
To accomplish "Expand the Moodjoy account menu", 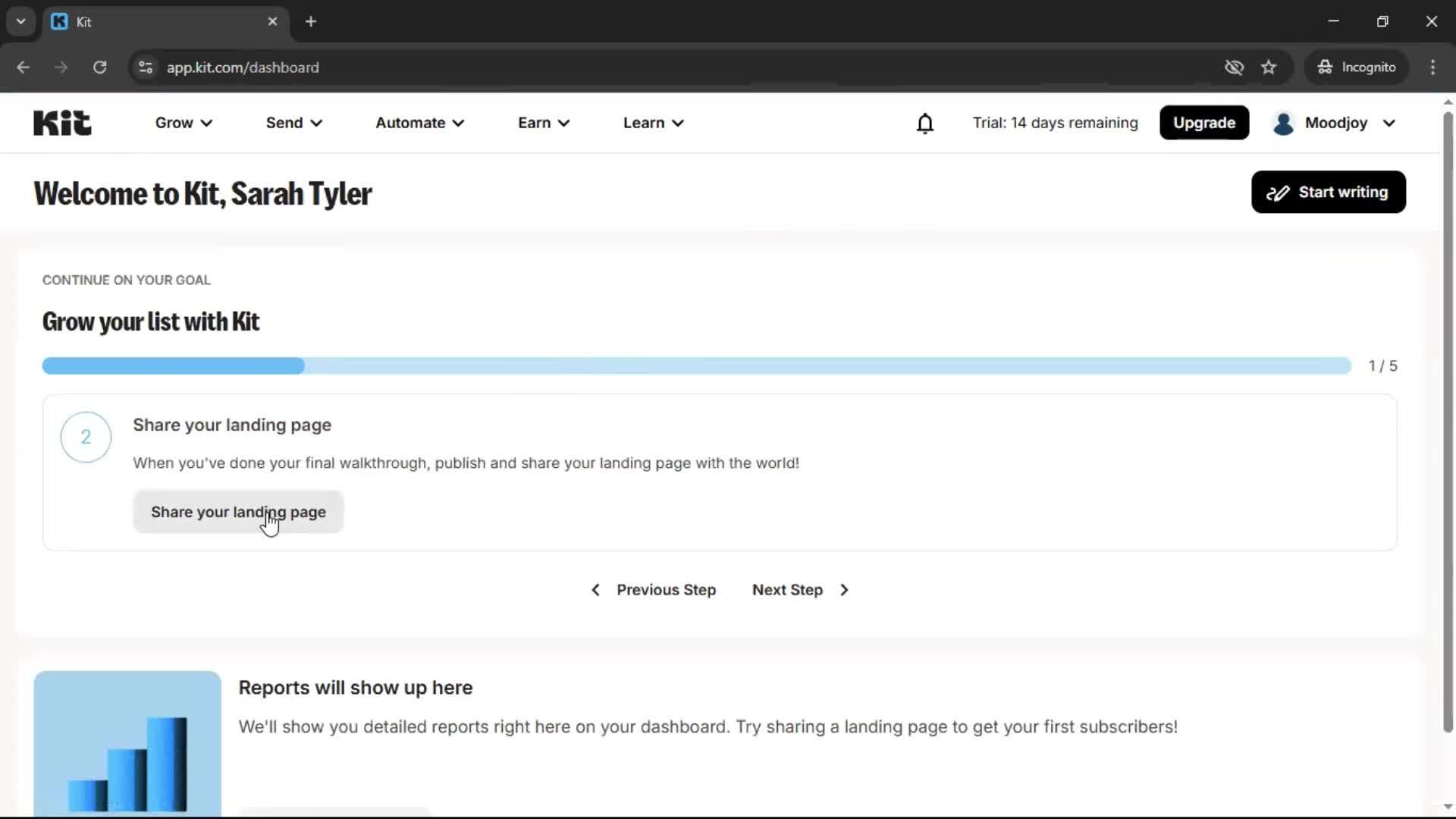I will [x=1334, y=122].
